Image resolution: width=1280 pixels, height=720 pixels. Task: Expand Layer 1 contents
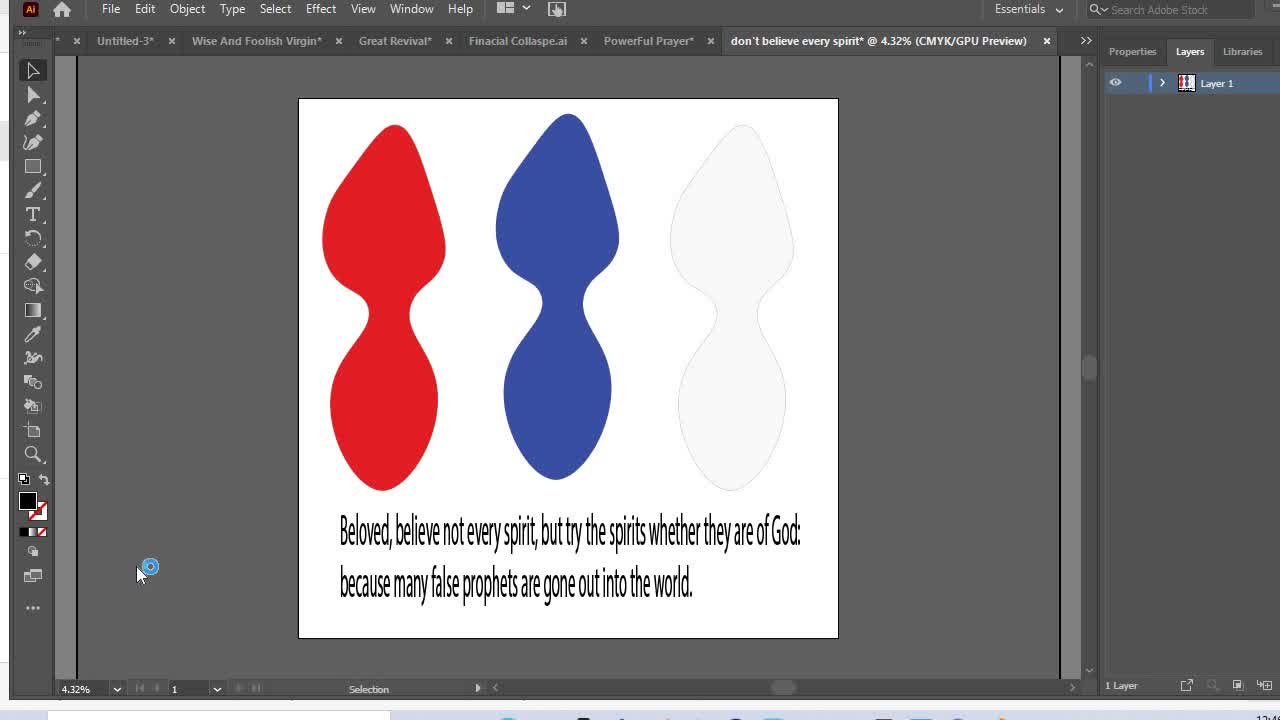point(1162,83)
